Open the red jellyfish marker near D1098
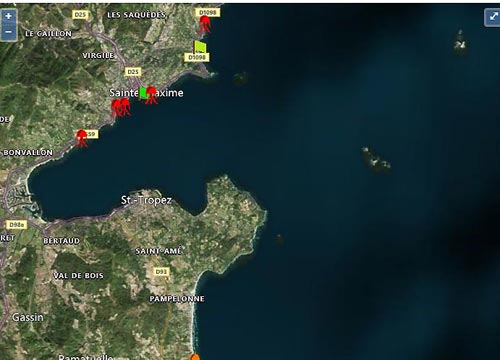Screen dimensions: 500x360 point(205,24)
